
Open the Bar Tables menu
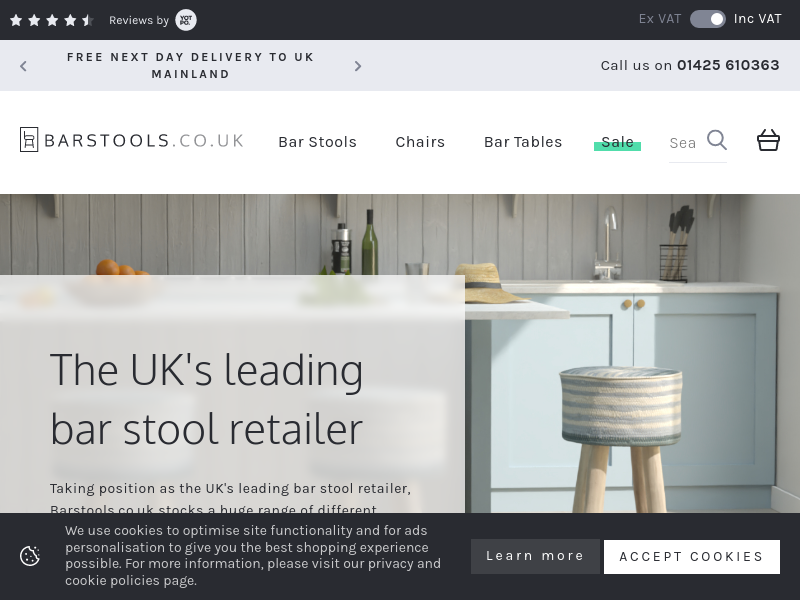tap(523, 142)
